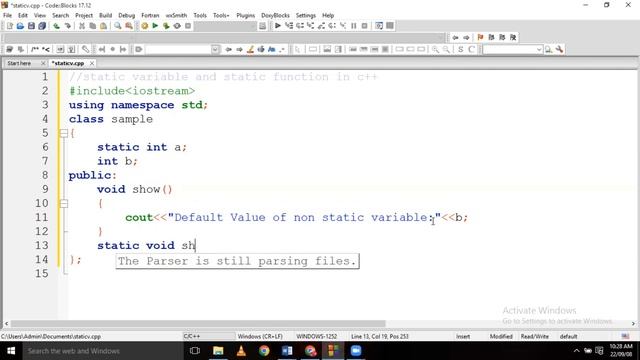Open Microsoft Word from the taskbar
Image resolution: width=640 pixels, height=360 pixels.
pos(287,351)
